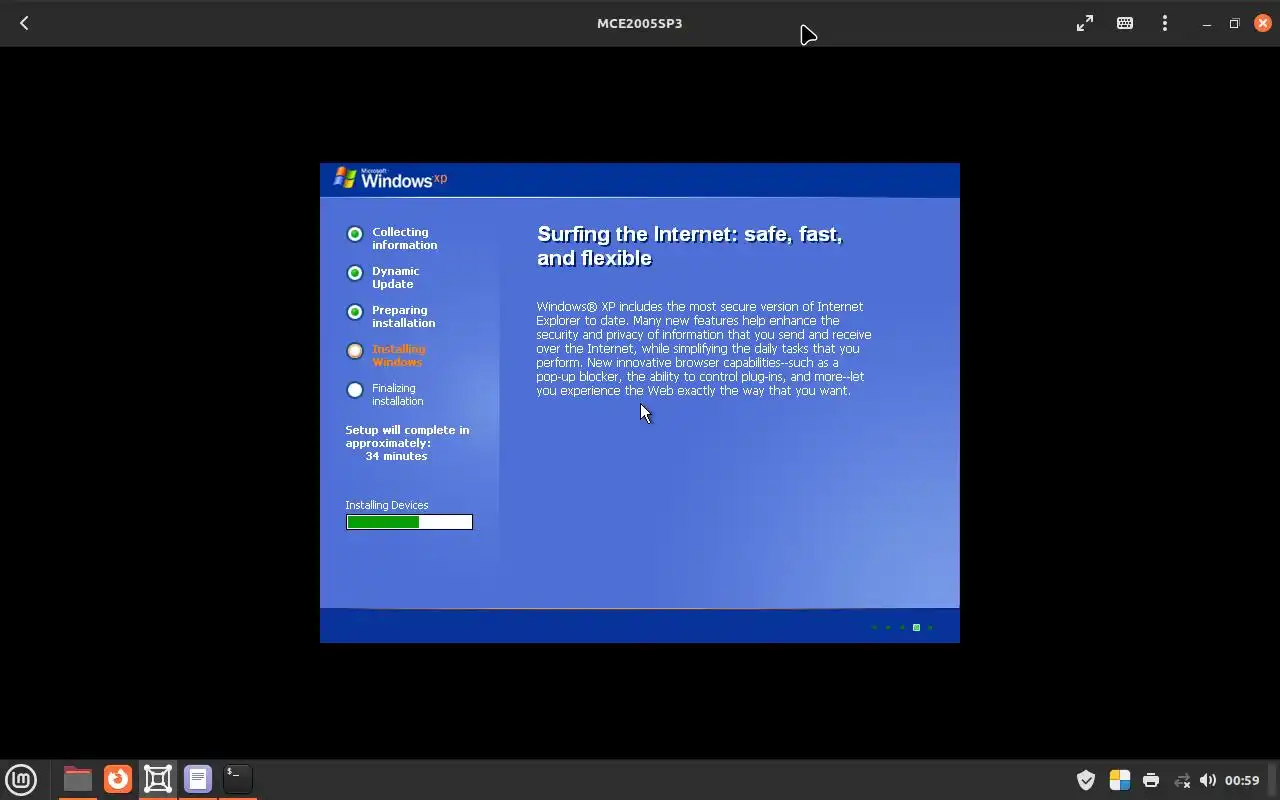Screen dimensions: 1280x800
Task: Close the MCE2005SP3 virtual machine window
Action: click(1262, 23)
